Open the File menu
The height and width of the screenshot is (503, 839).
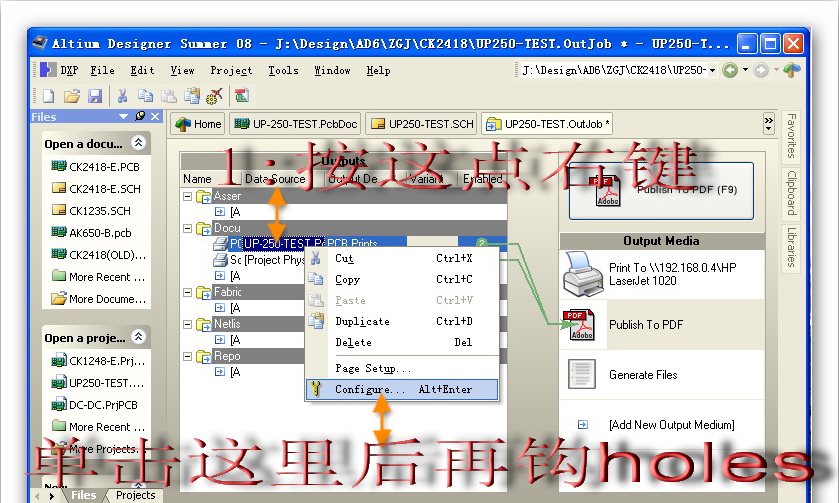tap(102, 71)
